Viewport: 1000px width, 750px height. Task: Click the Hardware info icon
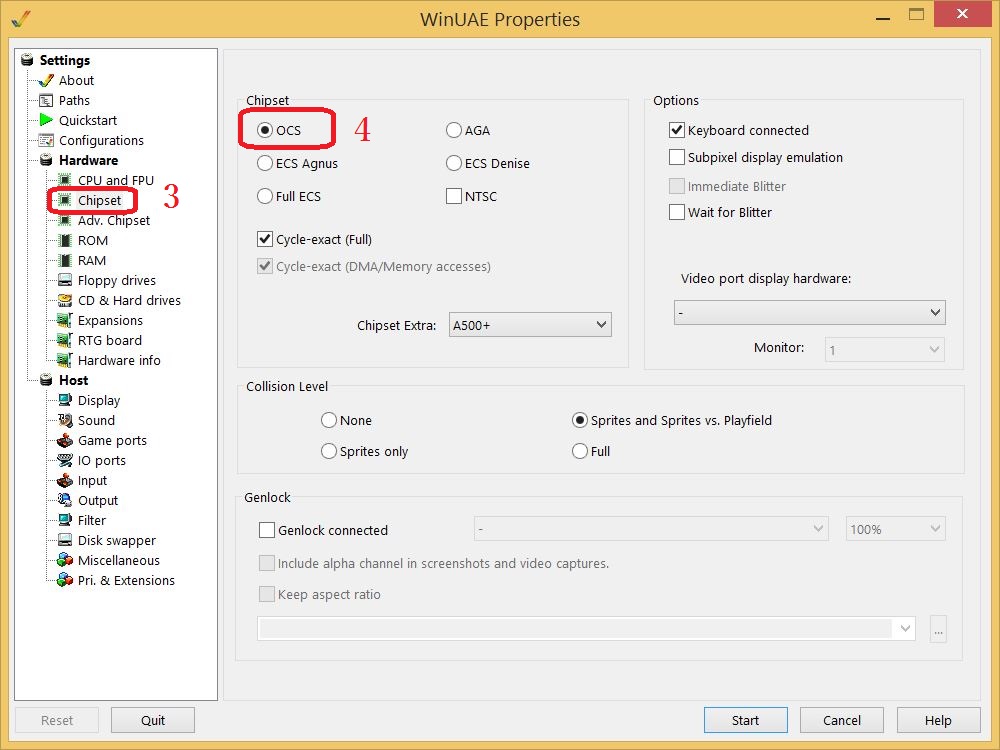point(64,360)
